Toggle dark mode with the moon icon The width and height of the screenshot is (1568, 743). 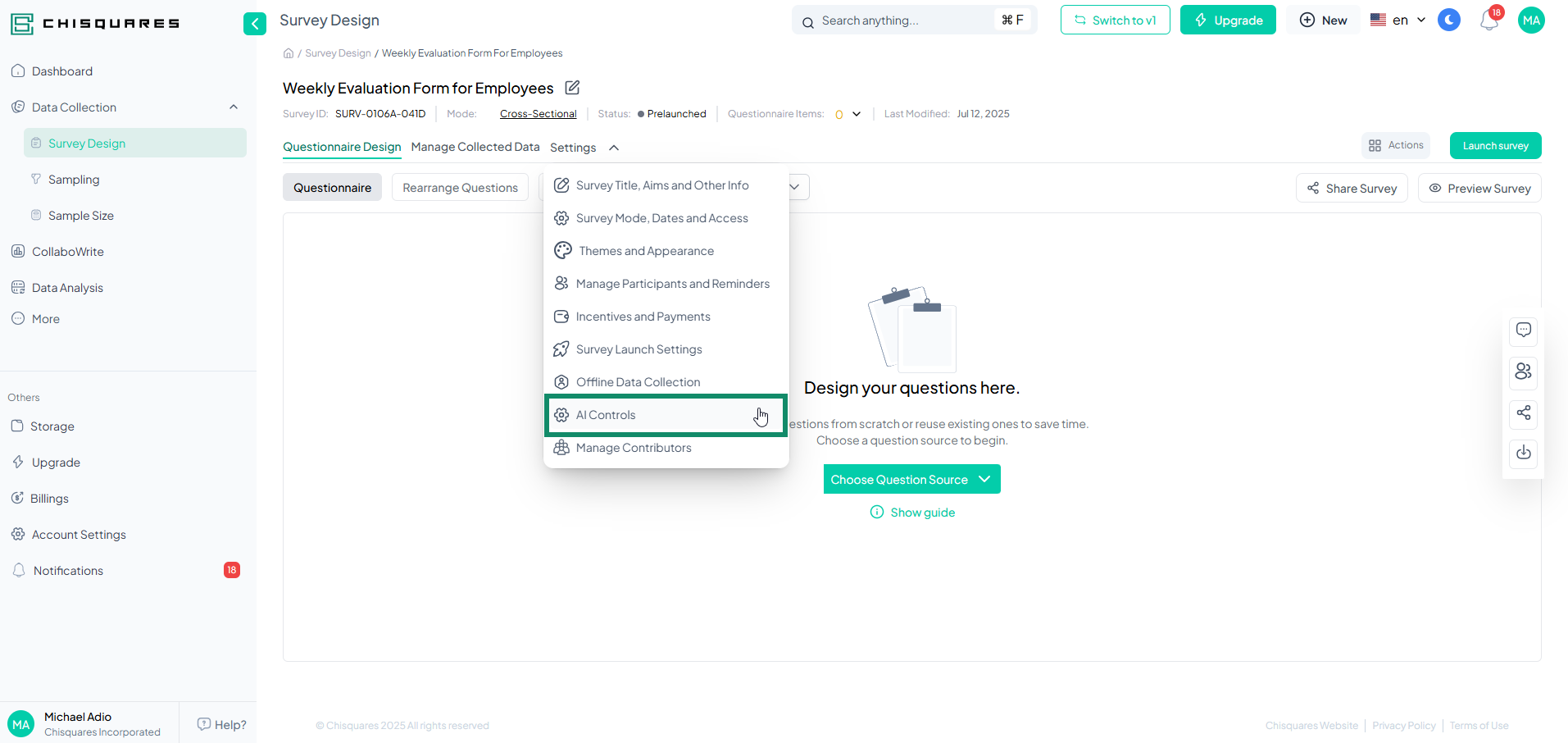1448,21
